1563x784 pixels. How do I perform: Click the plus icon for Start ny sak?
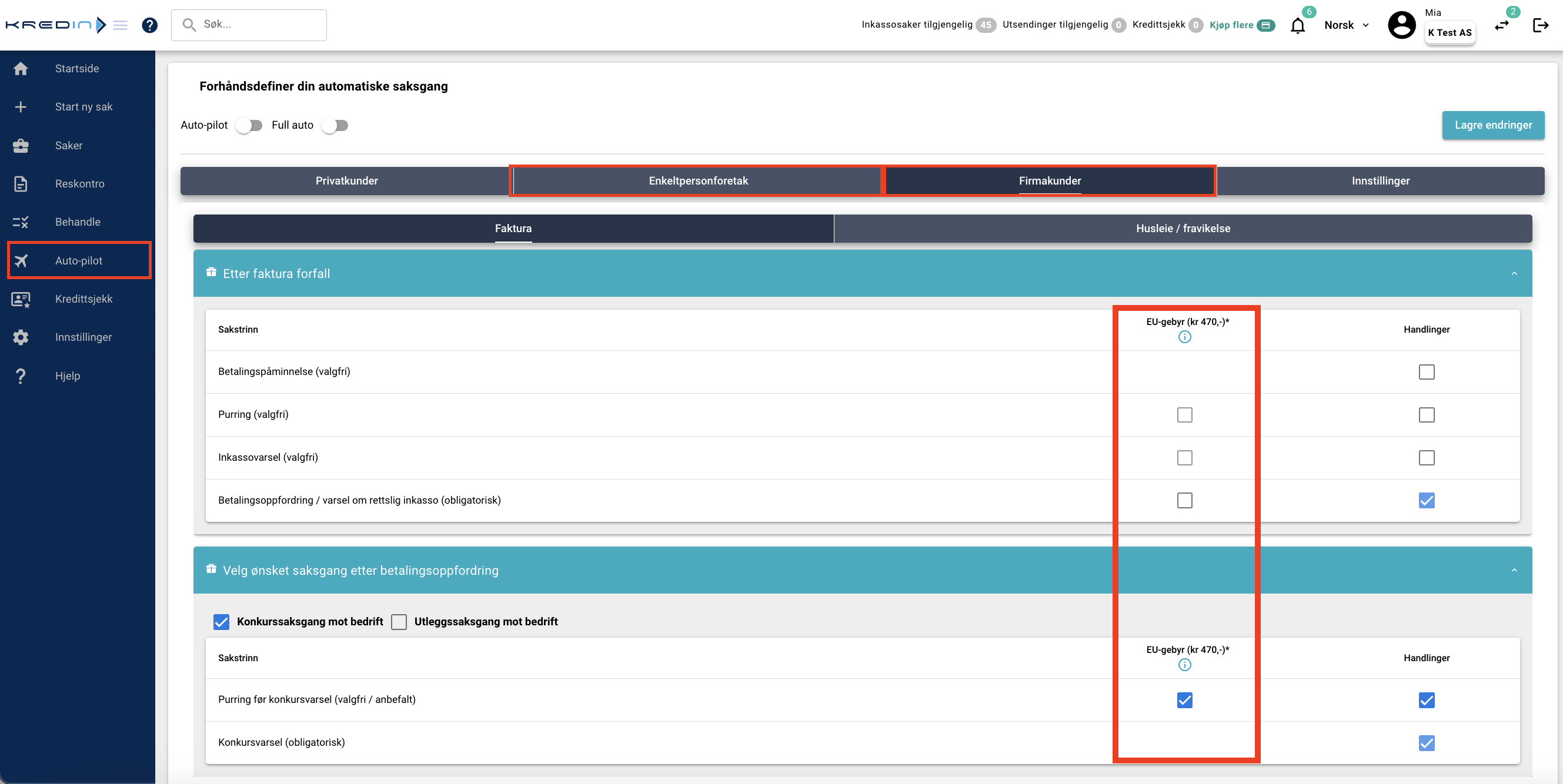21,107
